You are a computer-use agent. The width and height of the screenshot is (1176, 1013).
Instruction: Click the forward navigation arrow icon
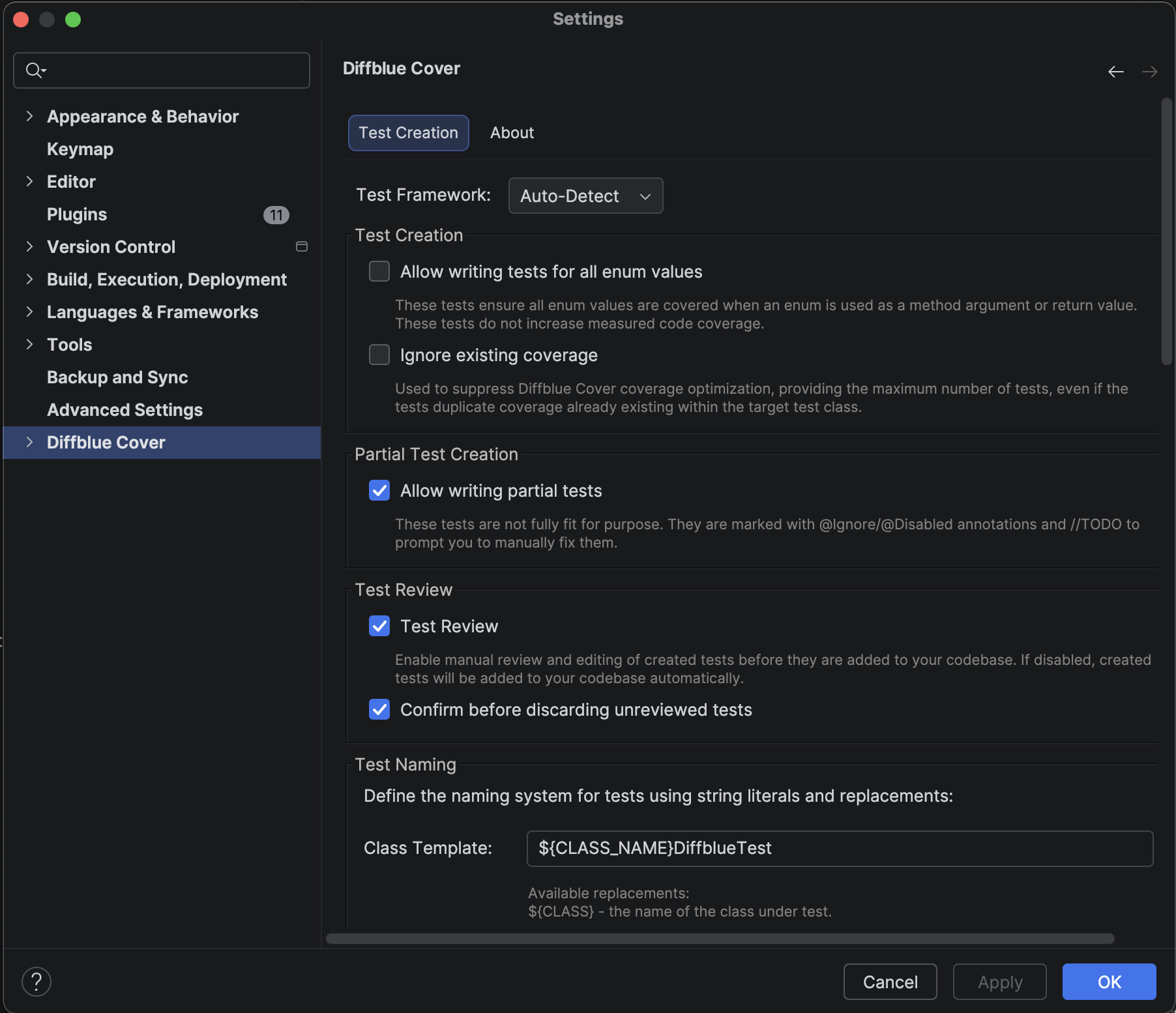[x=1149, y=72]
